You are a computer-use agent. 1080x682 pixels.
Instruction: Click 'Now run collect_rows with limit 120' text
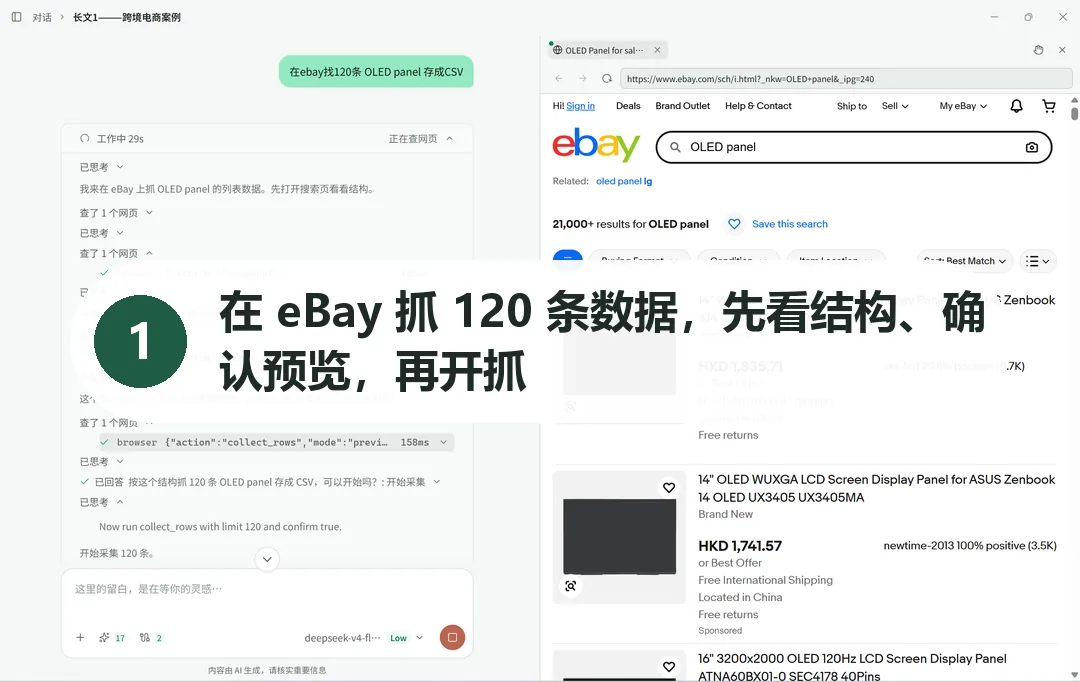click(x=220, y=526)
